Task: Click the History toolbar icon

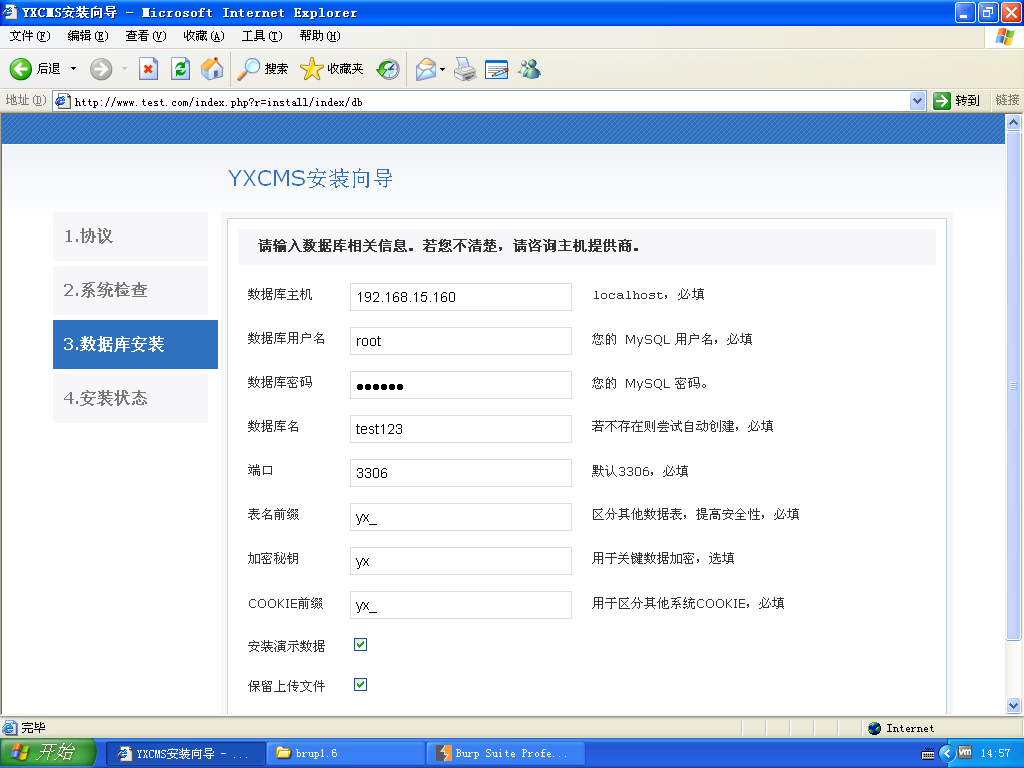Action: pos(388,69)
